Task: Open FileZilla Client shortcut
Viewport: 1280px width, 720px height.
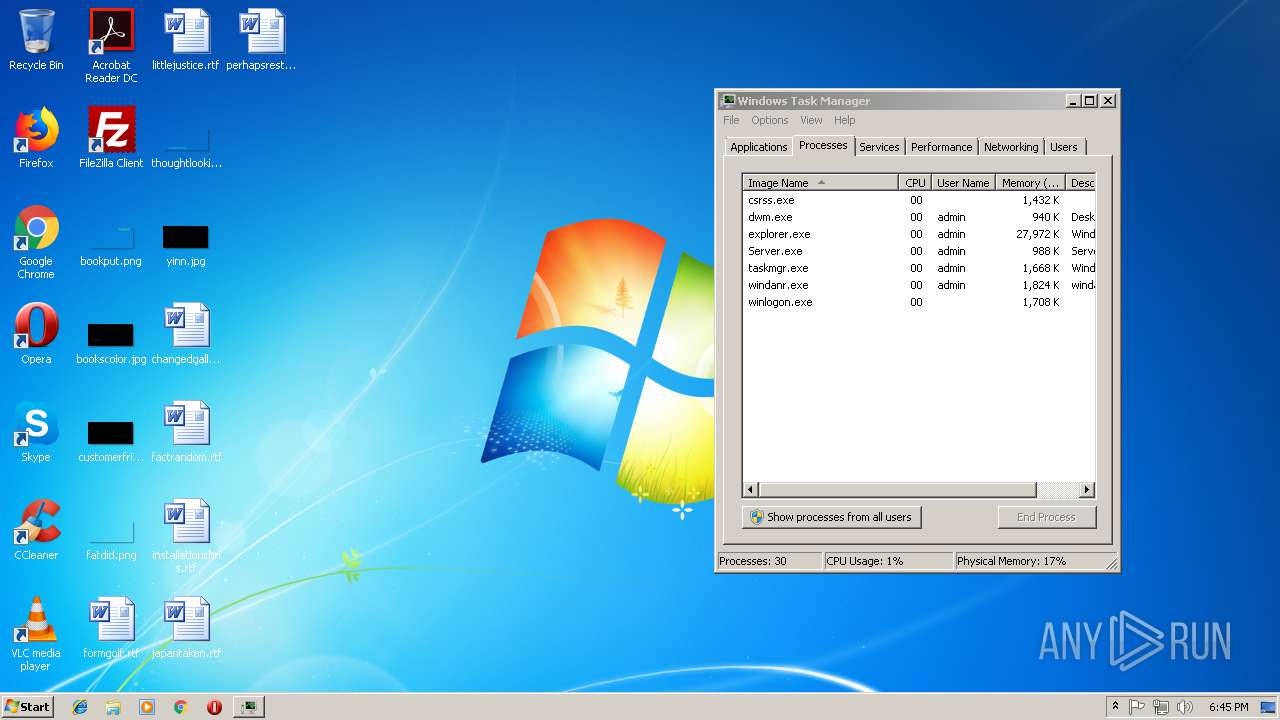Action: tap(111, 138)
